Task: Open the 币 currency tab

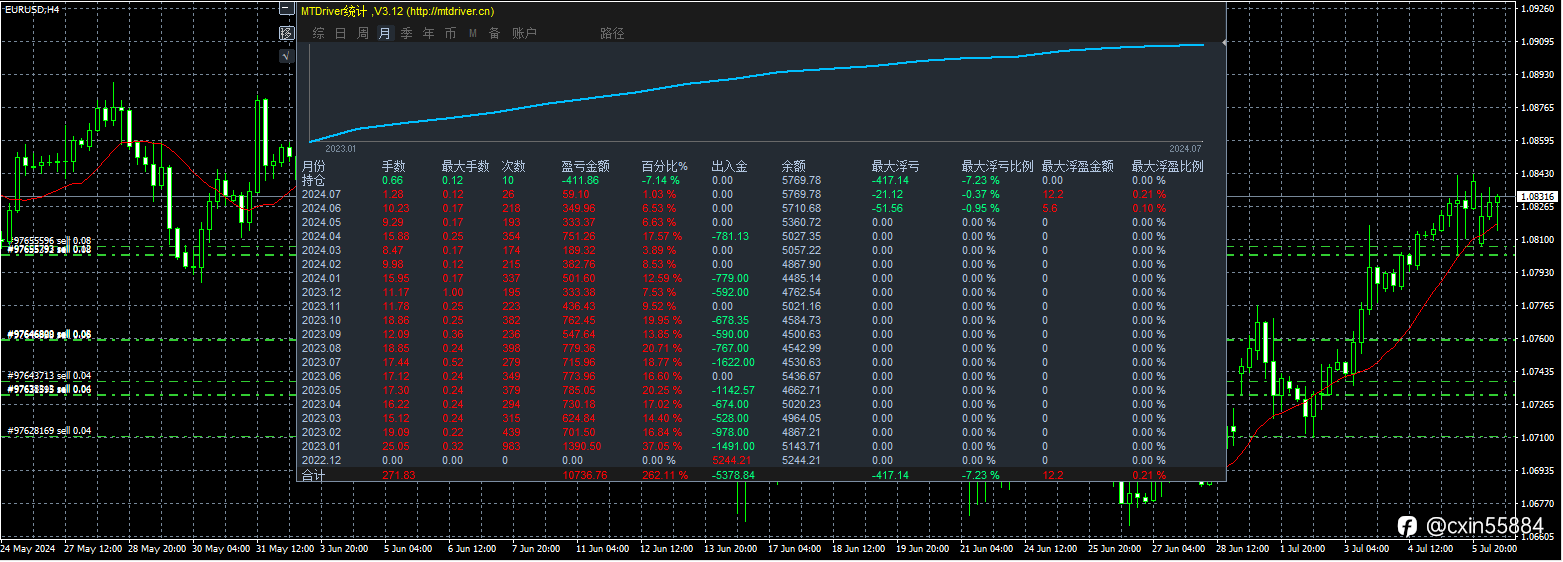Action: (451, 33)
